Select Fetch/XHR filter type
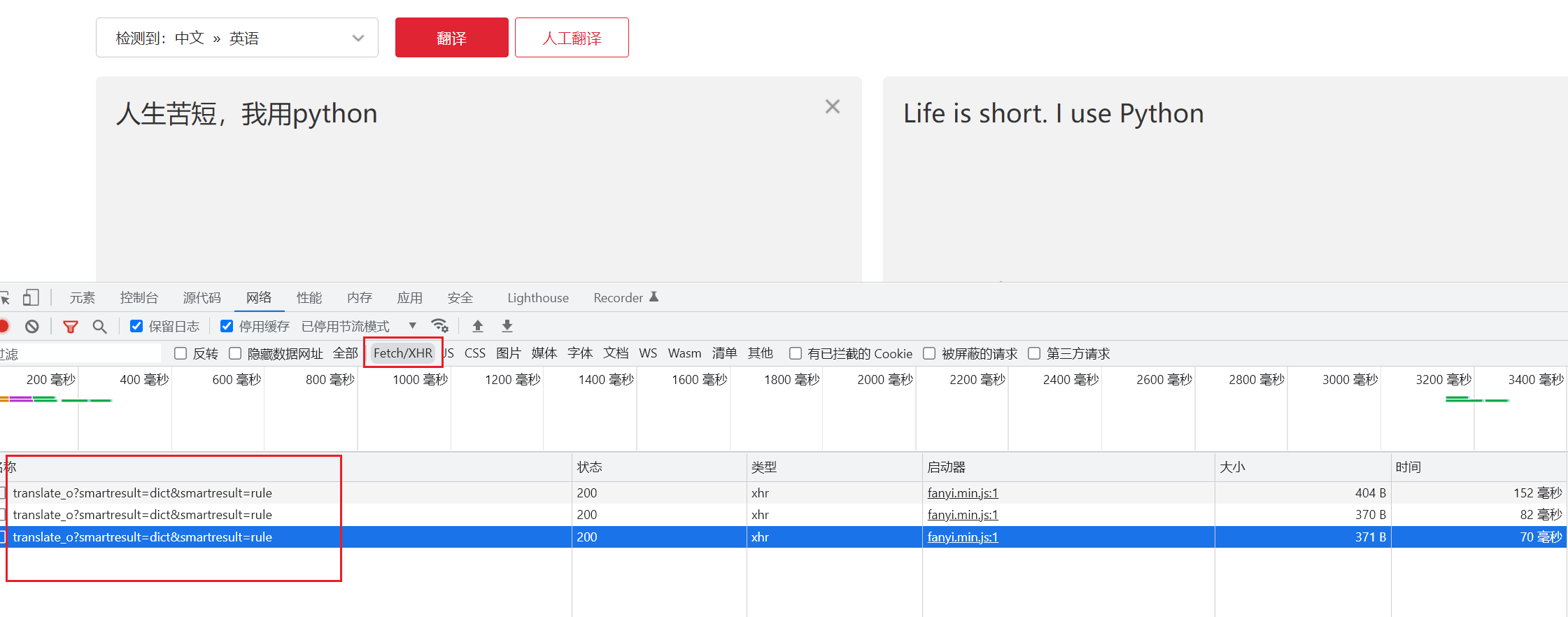 [x=403, y=353]
